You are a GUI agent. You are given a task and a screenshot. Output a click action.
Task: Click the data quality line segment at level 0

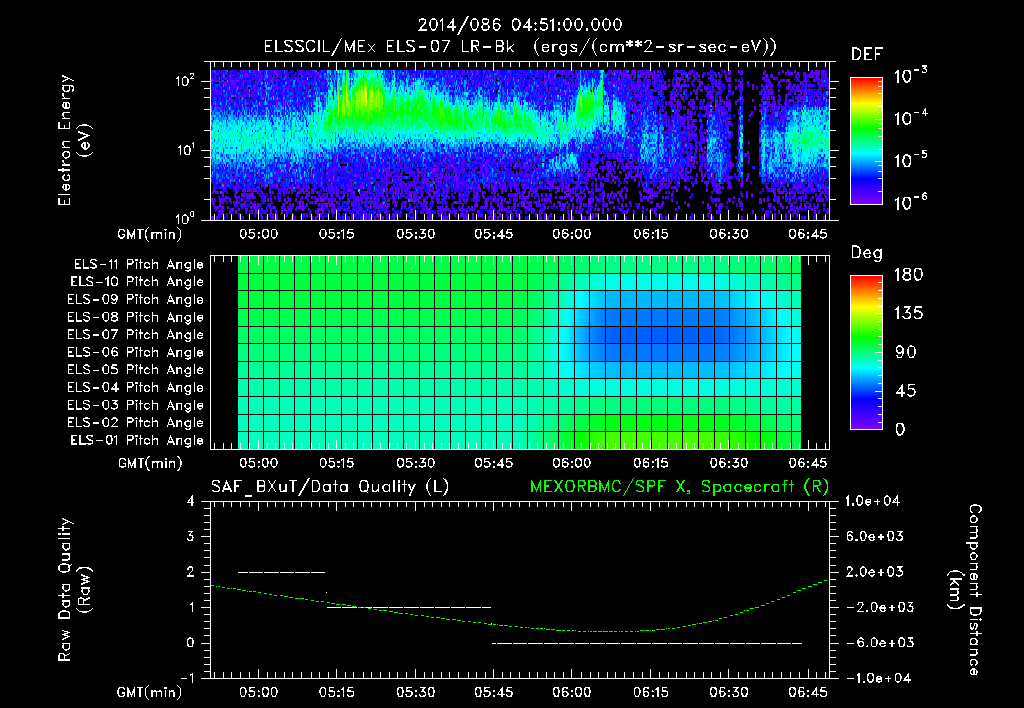(x=647, y=643)
